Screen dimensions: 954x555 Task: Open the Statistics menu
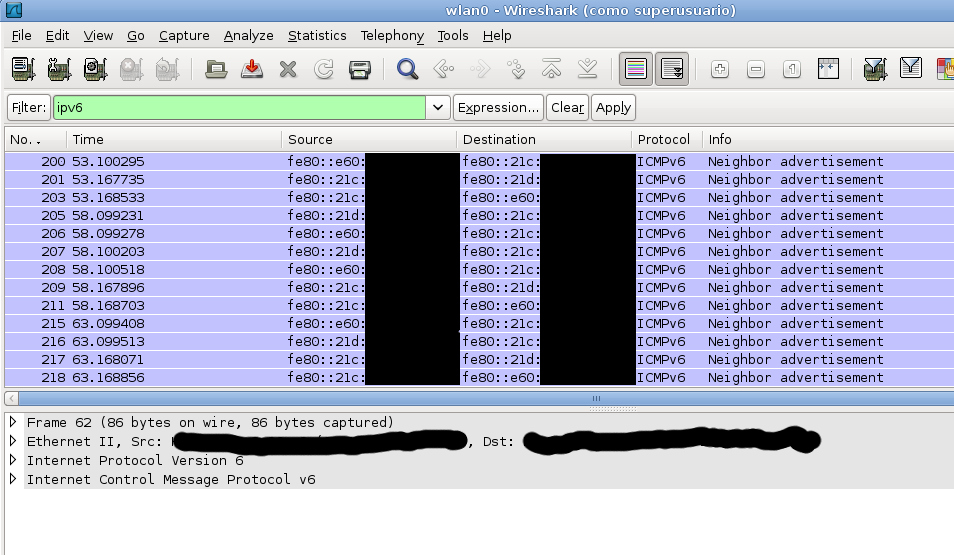coord(317,35)
